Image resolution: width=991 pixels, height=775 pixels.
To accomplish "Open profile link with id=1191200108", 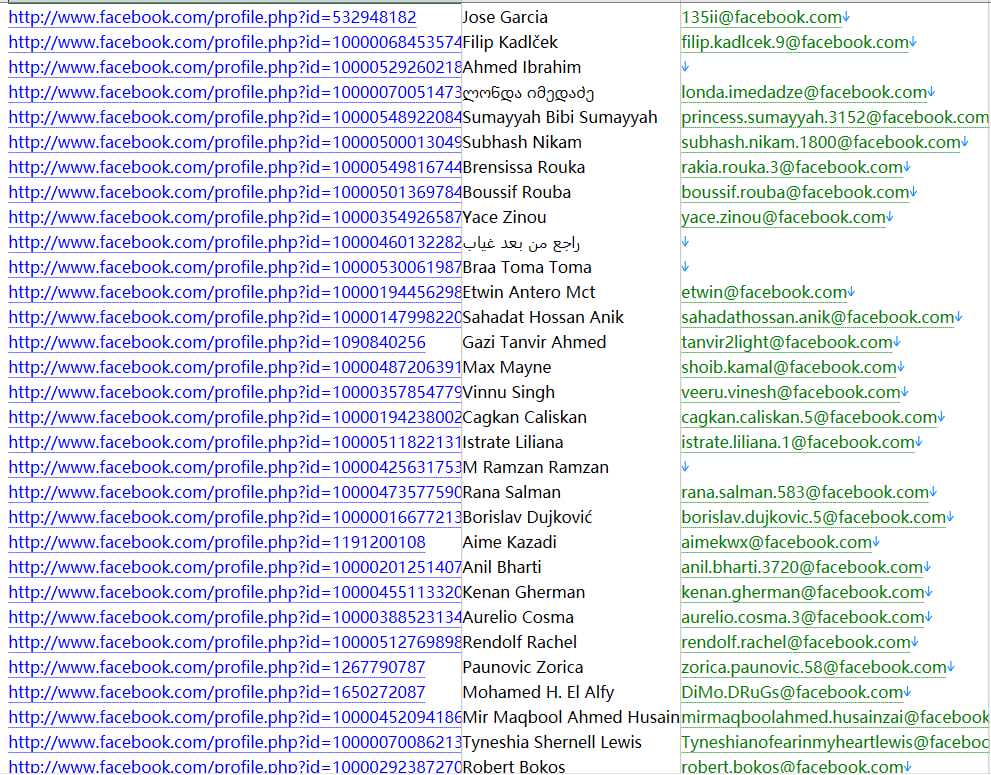I will click(217, 542).
